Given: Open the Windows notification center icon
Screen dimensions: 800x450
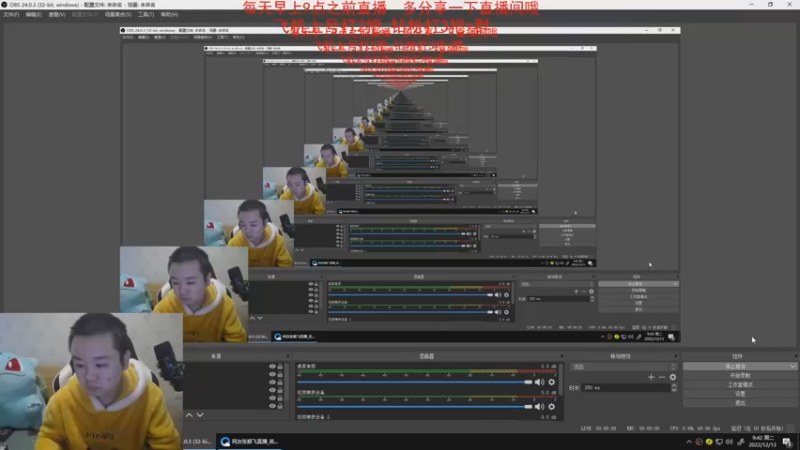Looking at the screenshot, I should pos(787,442).
